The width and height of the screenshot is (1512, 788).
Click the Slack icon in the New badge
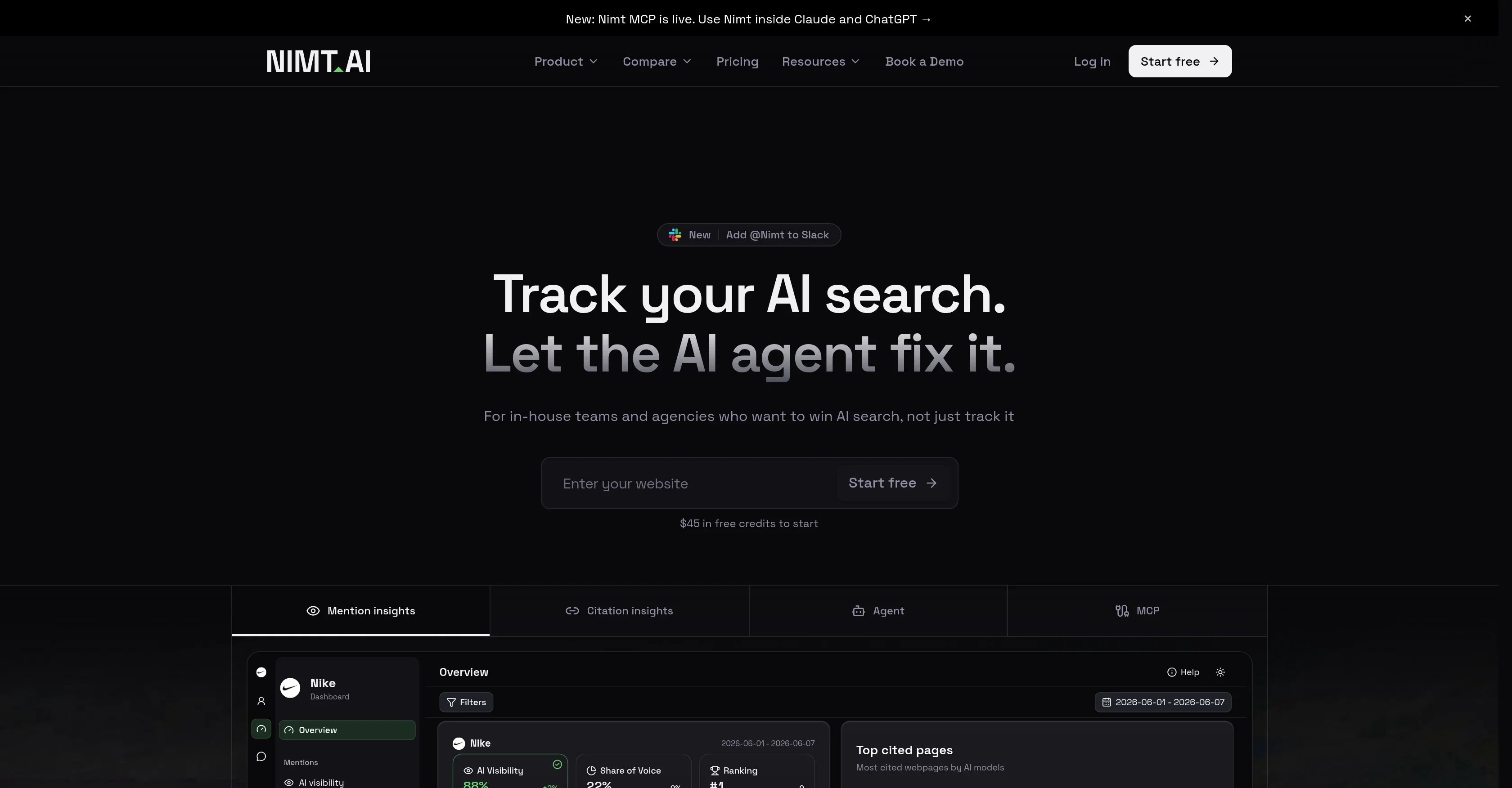[675, 235]
